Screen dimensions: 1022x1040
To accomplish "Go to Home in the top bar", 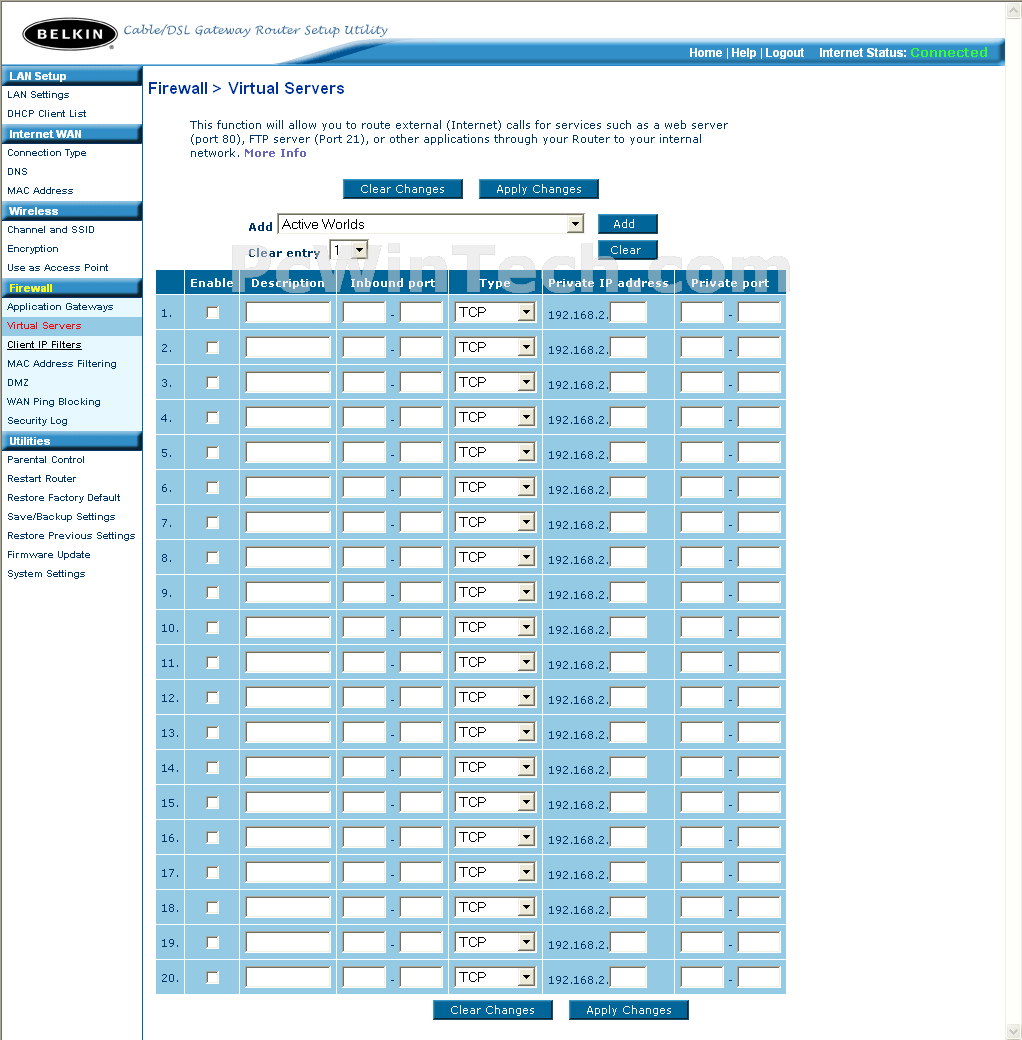I will tap(705, 53).
